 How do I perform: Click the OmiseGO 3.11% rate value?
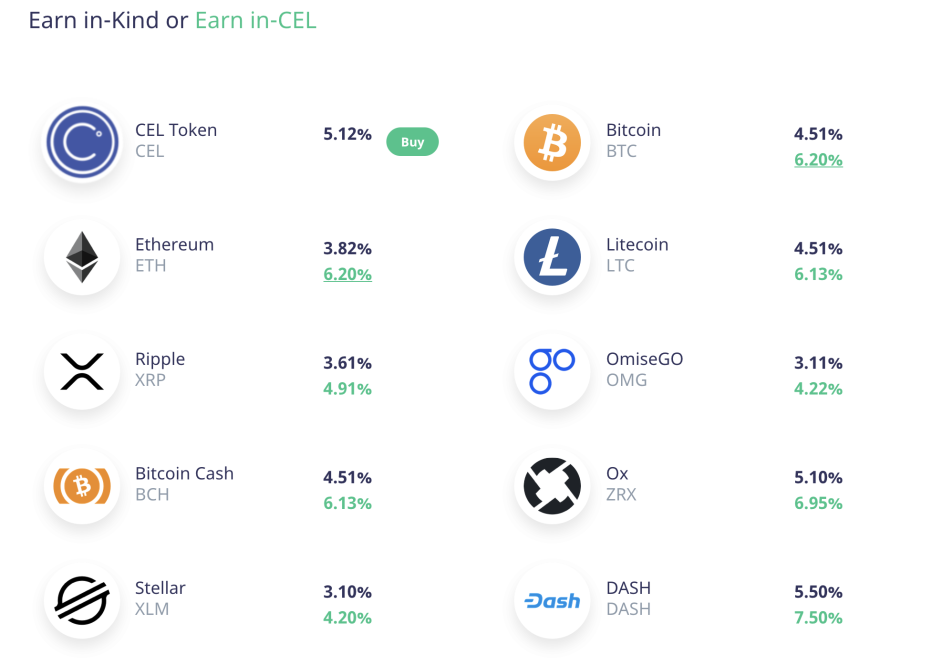(x=818, y=363)
